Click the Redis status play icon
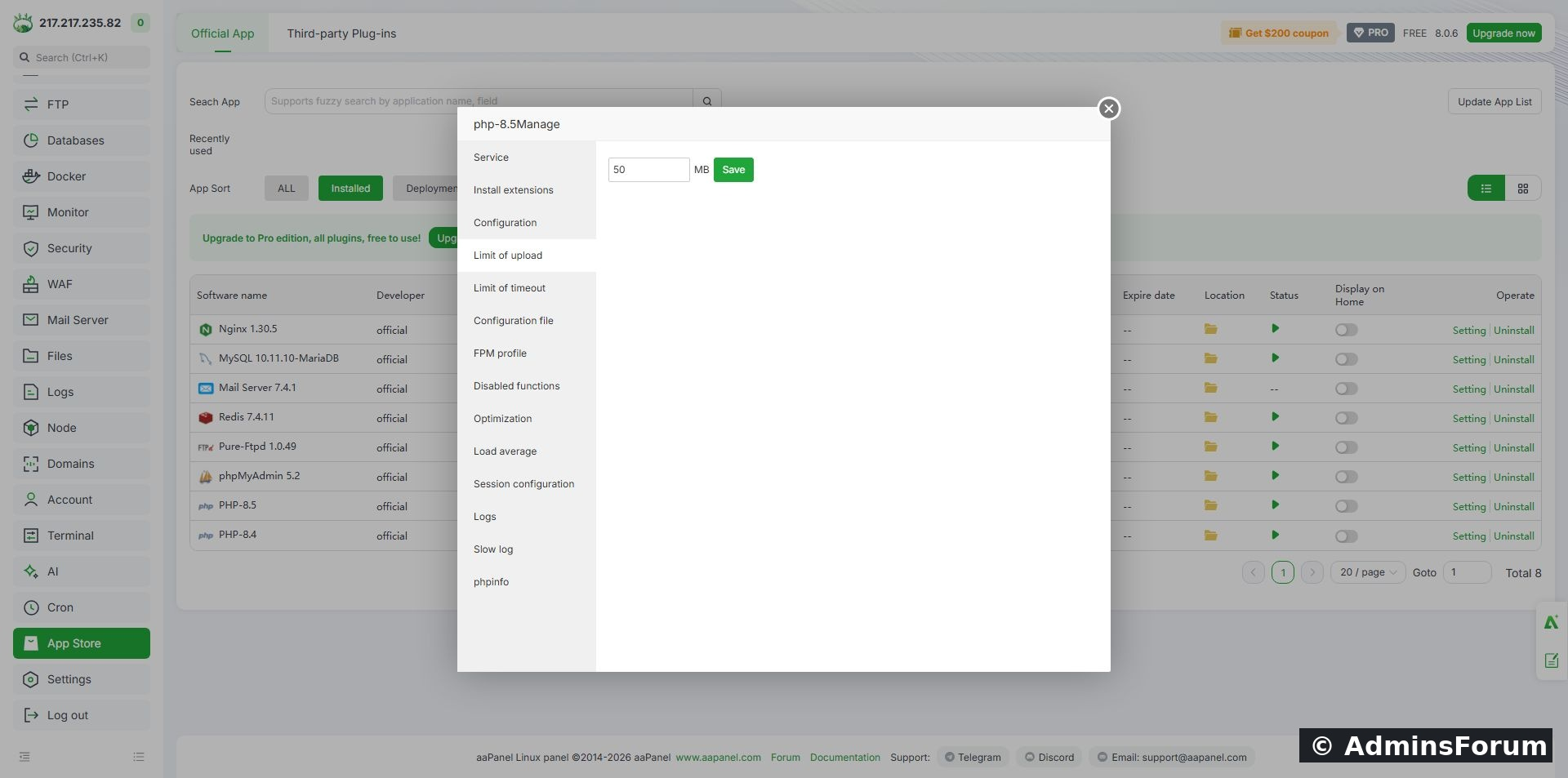The width and height of the screenshot is (1568, 778). 1275,417
